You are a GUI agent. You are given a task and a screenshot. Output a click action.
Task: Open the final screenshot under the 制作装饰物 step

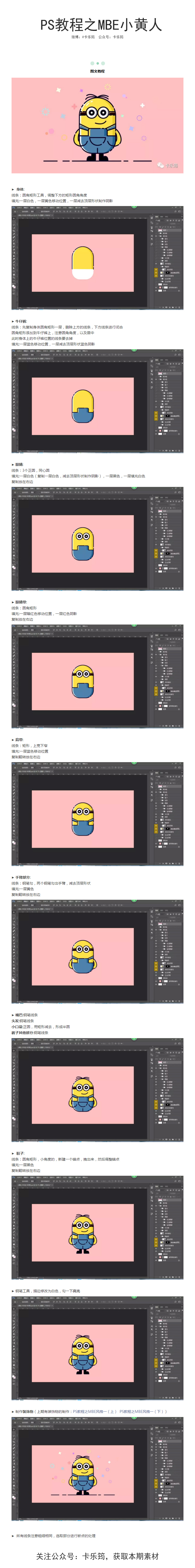tap(97, 1469)
